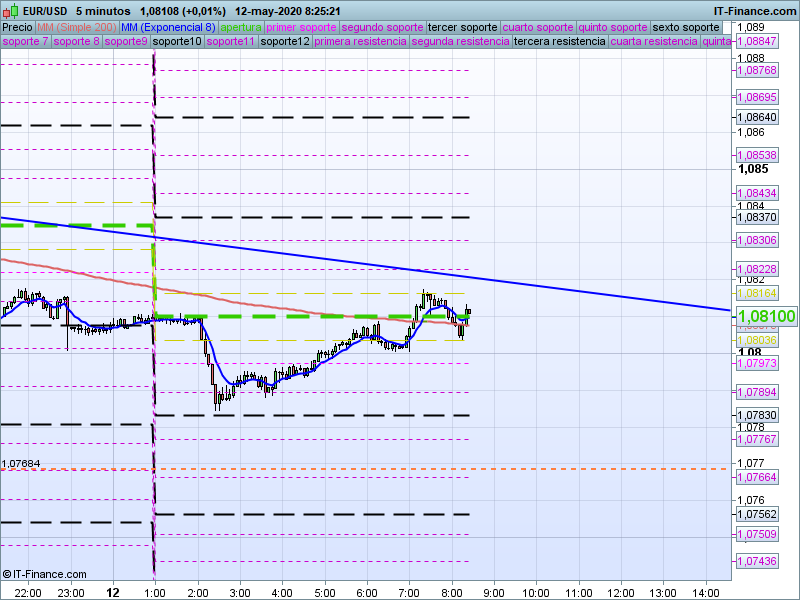This screenshot has height=600, width=800.
Task: Select the 1,08847 price label on axis
Action: [x=756, y=41]
